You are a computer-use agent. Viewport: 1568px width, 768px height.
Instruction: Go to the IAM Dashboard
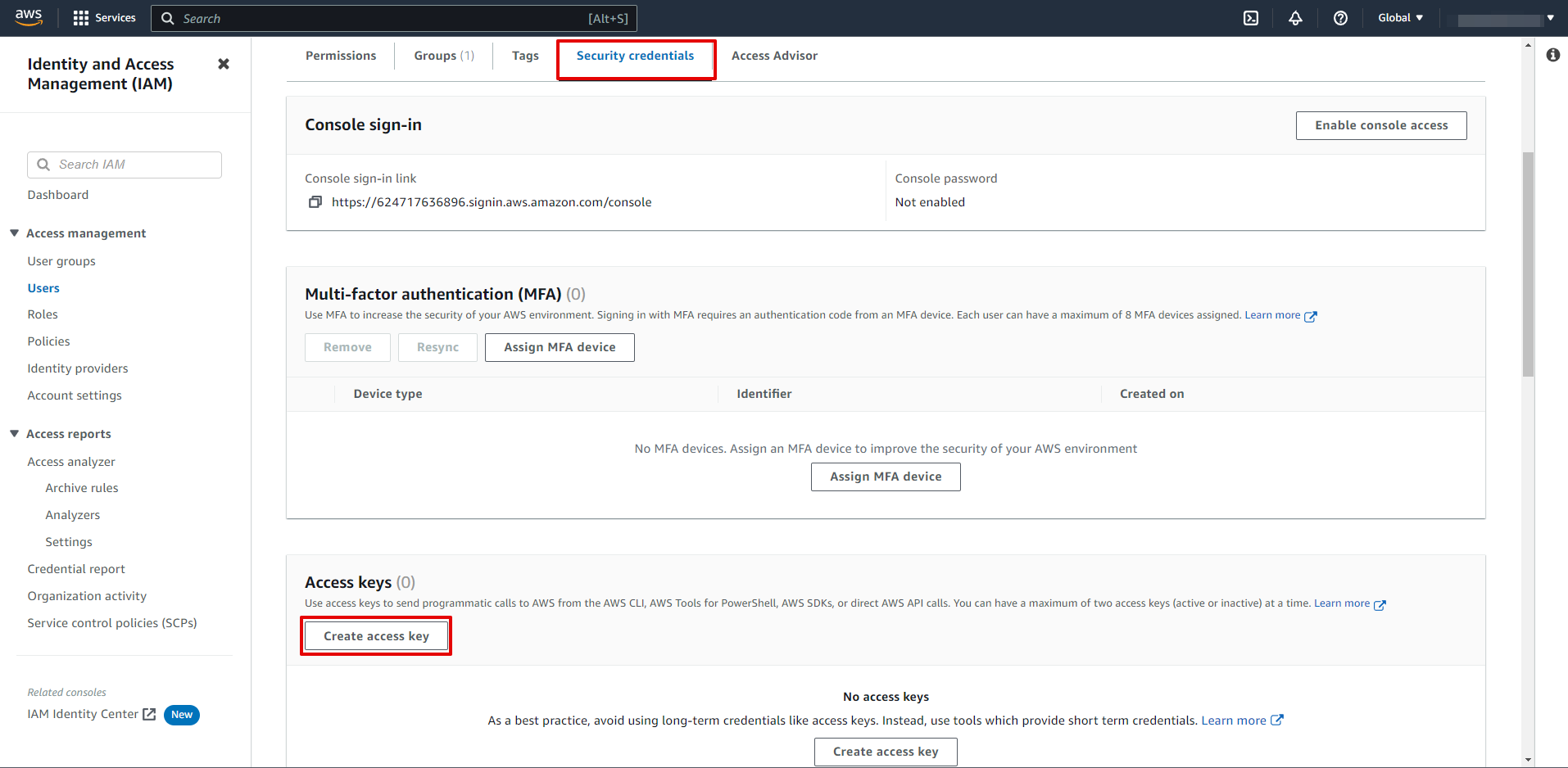(58, 195)
